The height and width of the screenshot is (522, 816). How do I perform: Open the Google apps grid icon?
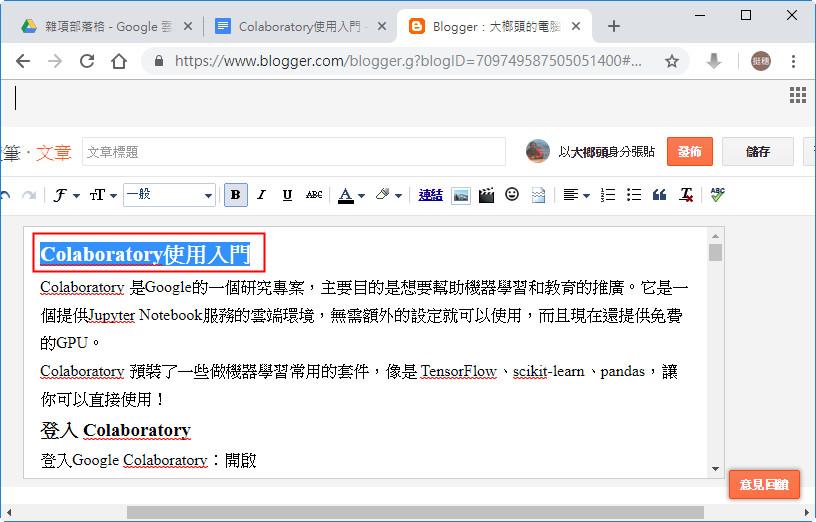797,95
